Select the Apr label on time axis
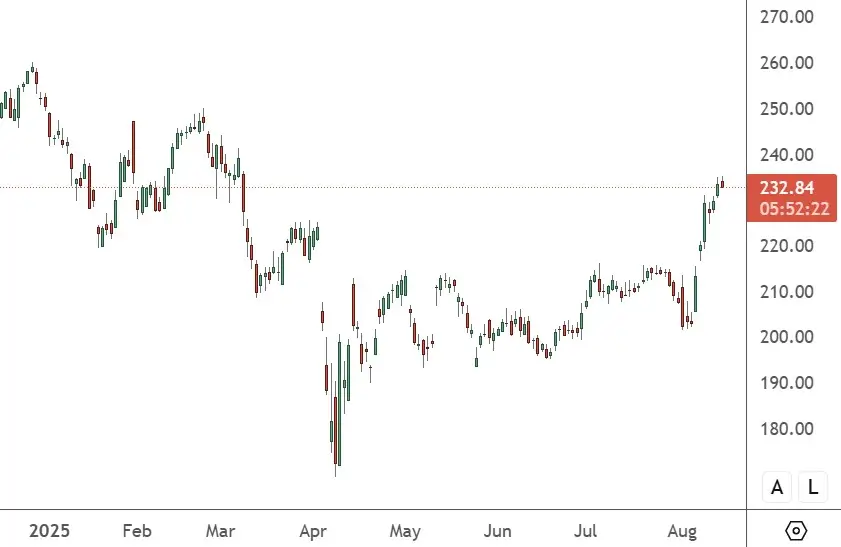This screenshot has width=841, height=547. 313,530
